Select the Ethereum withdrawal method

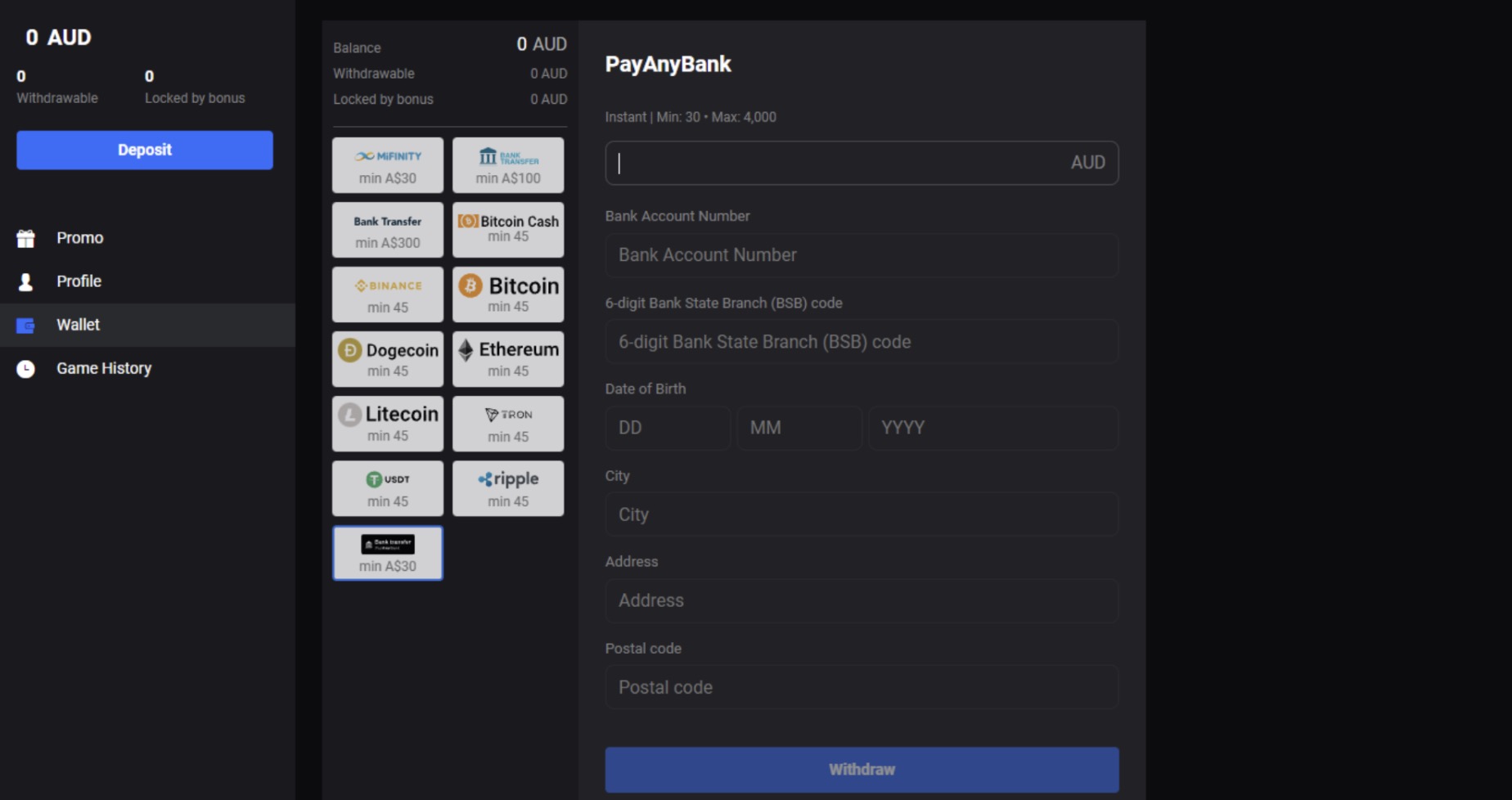click(x=507, y=358)
